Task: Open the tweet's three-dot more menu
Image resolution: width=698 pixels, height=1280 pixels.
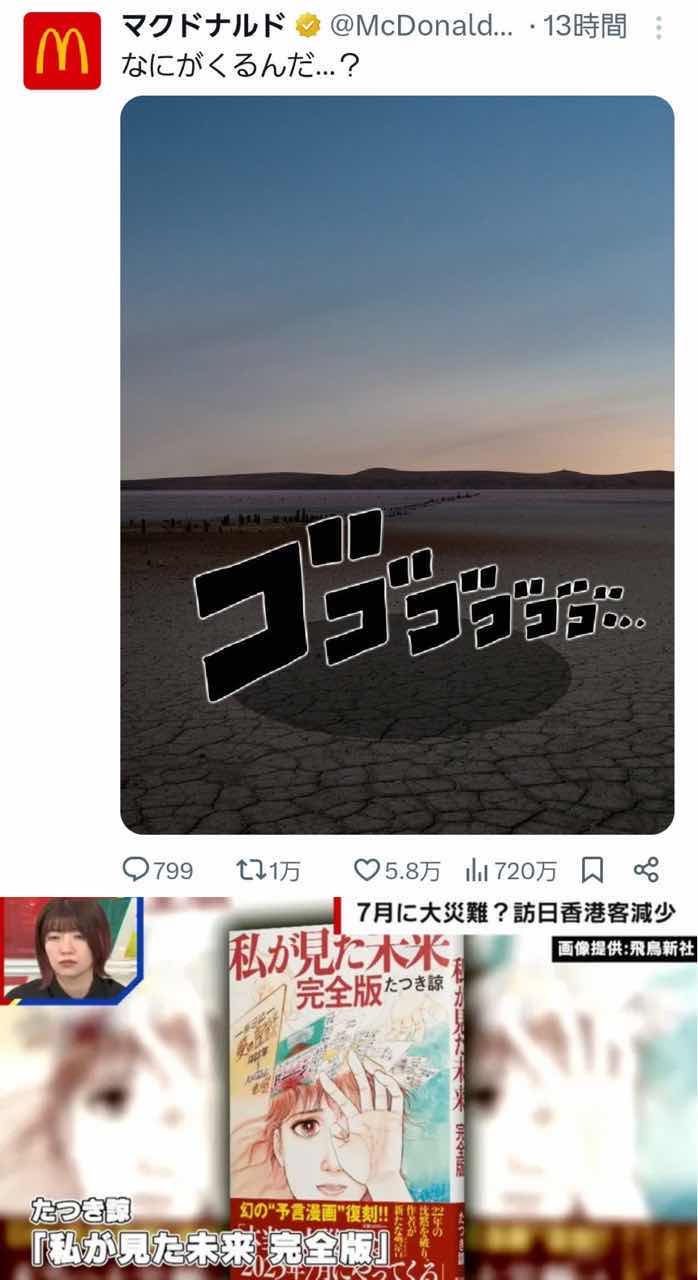Action: [658, 28]
